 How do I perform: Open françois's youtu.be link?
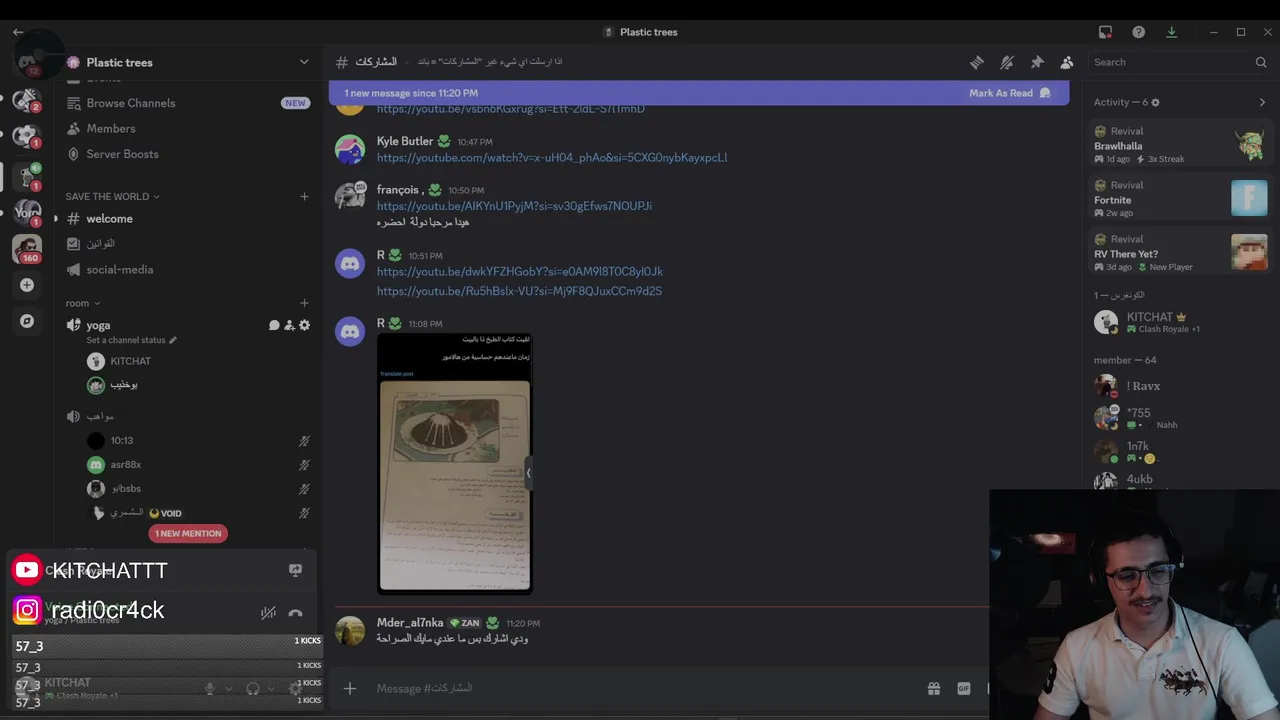[x=514, y=206]
